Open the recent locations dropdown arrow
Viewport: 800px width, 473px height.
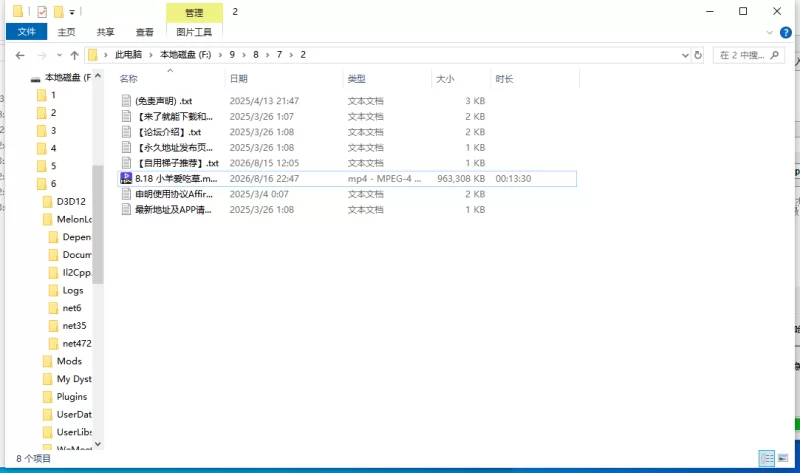[59, 55]
